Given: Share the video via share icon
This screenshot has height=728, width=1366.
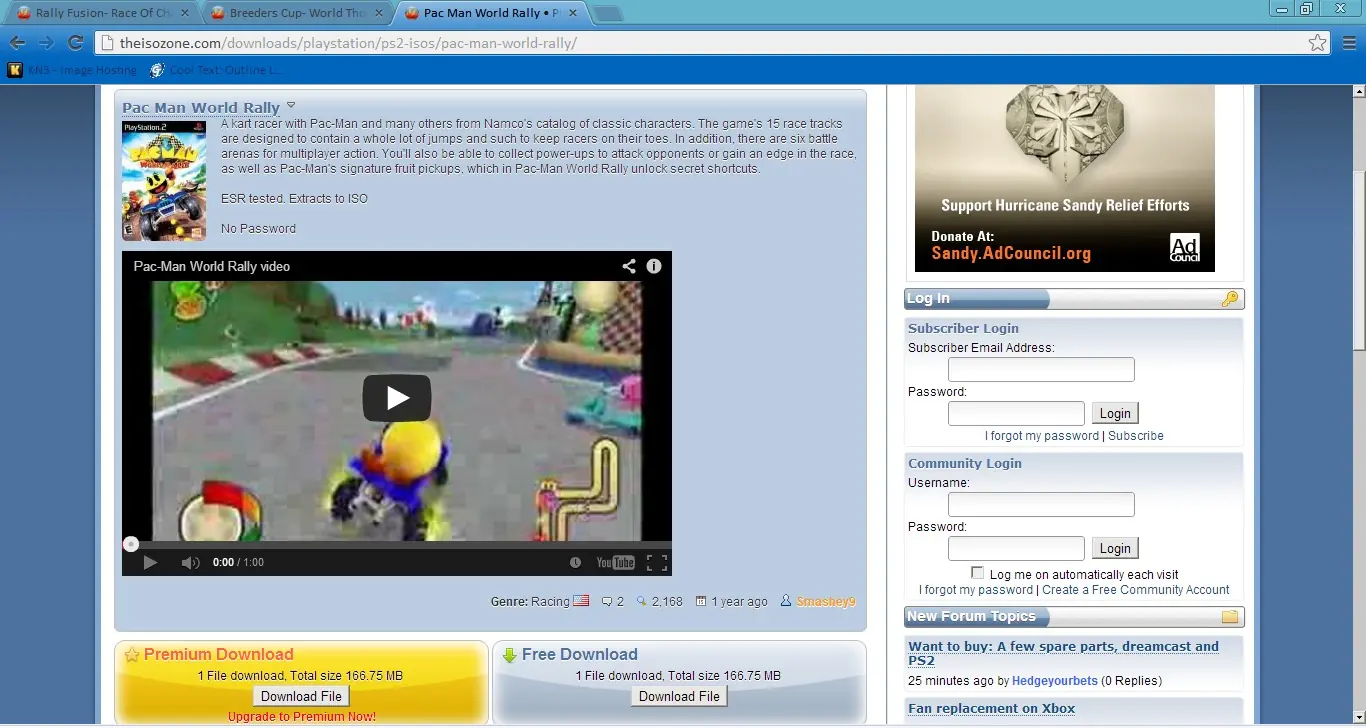Looking at the screenshot, I should [x=629, y=266].
